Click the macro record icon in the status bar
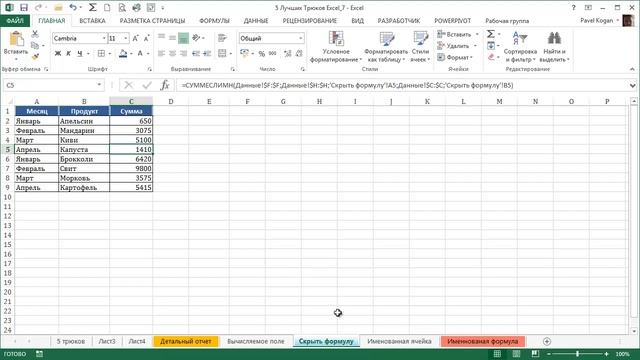Image resolution: width=640 pixels, height=360 pixels. click(x=39, y=354)
